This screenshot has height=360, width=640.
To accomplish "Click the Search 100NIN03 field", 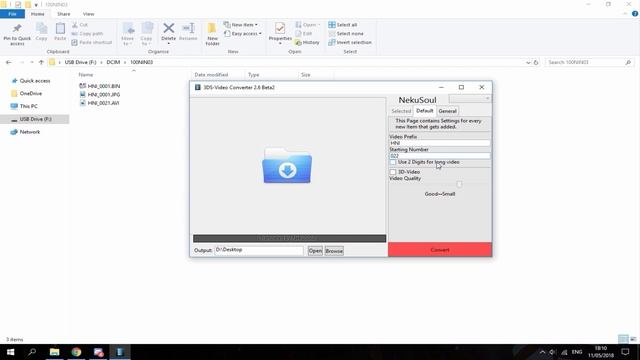I will coord(590,62).
